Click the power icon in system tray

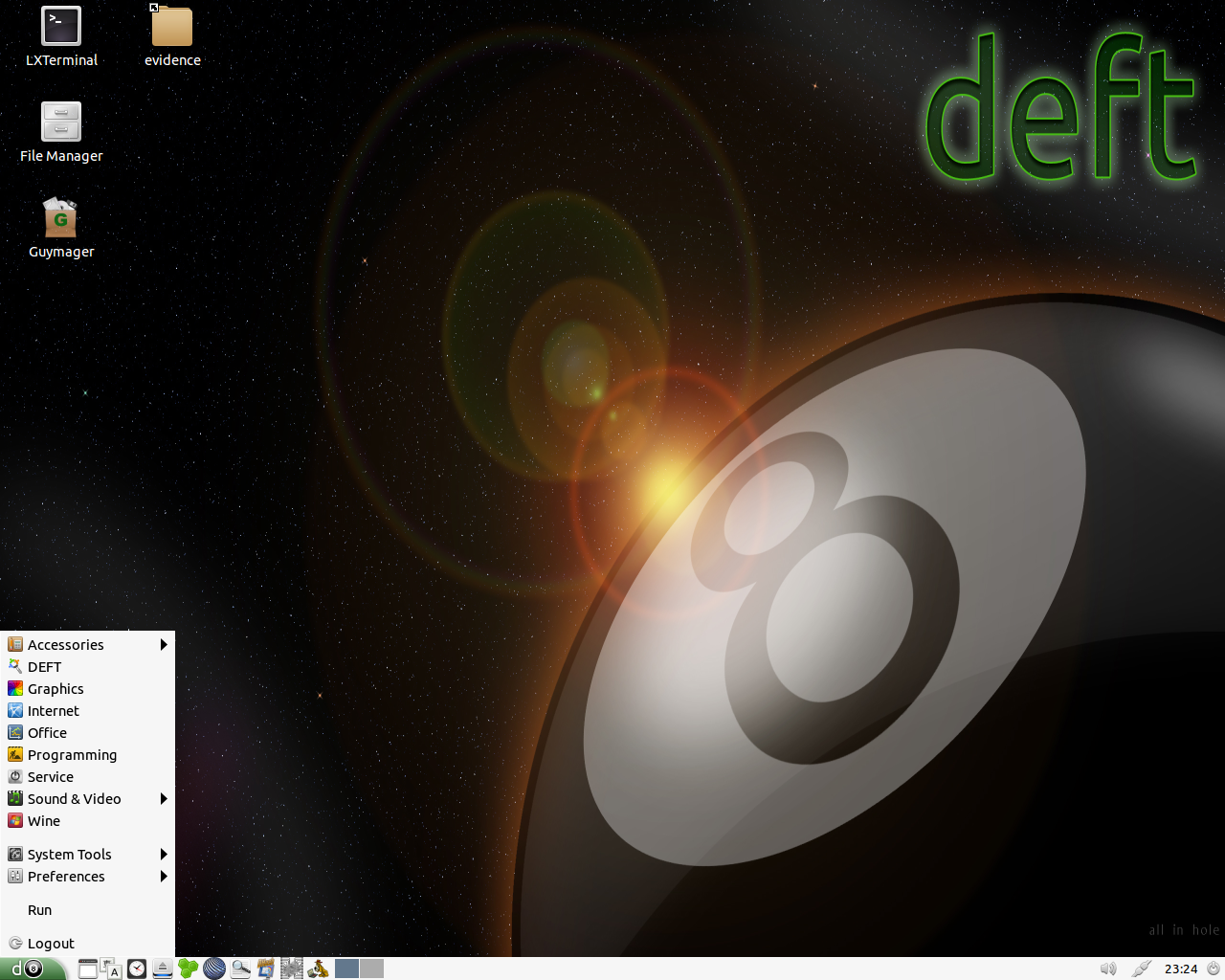pos(1213,969)
